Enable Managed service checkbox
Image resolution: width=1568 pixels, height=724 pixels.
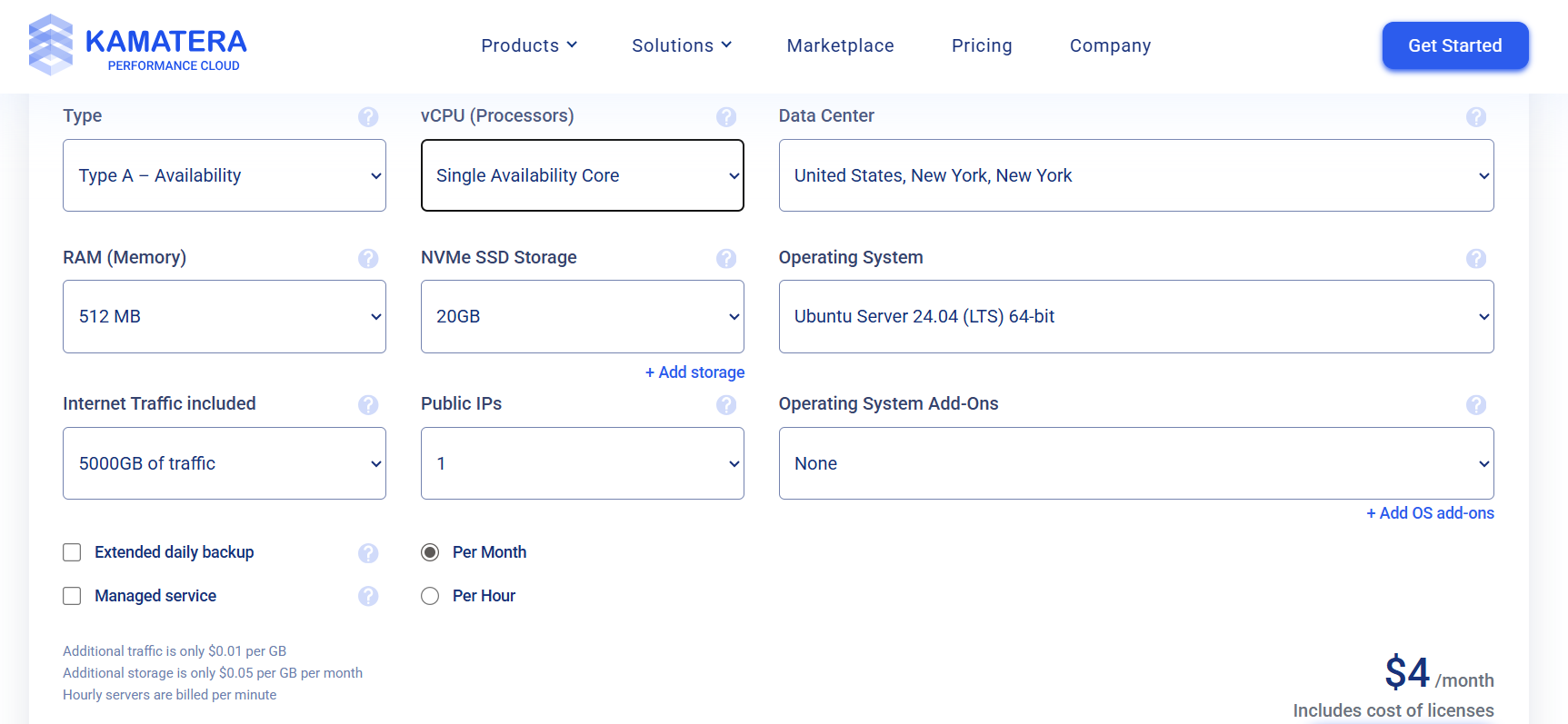72,596
